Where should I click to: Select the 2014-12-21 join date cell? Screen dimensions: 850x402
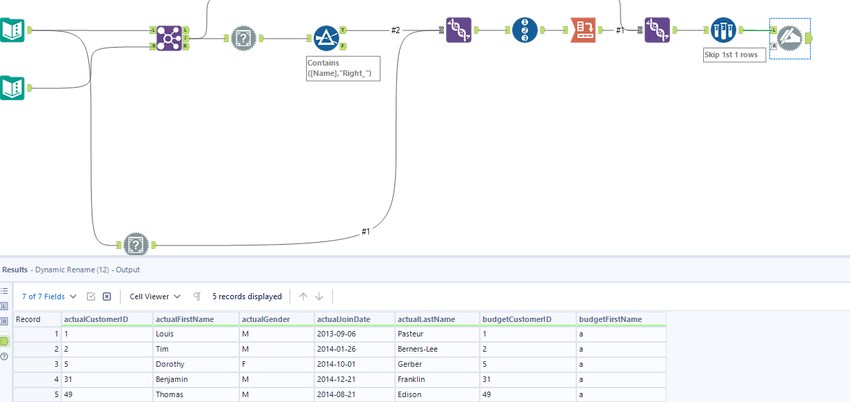[x=355, y=379]
